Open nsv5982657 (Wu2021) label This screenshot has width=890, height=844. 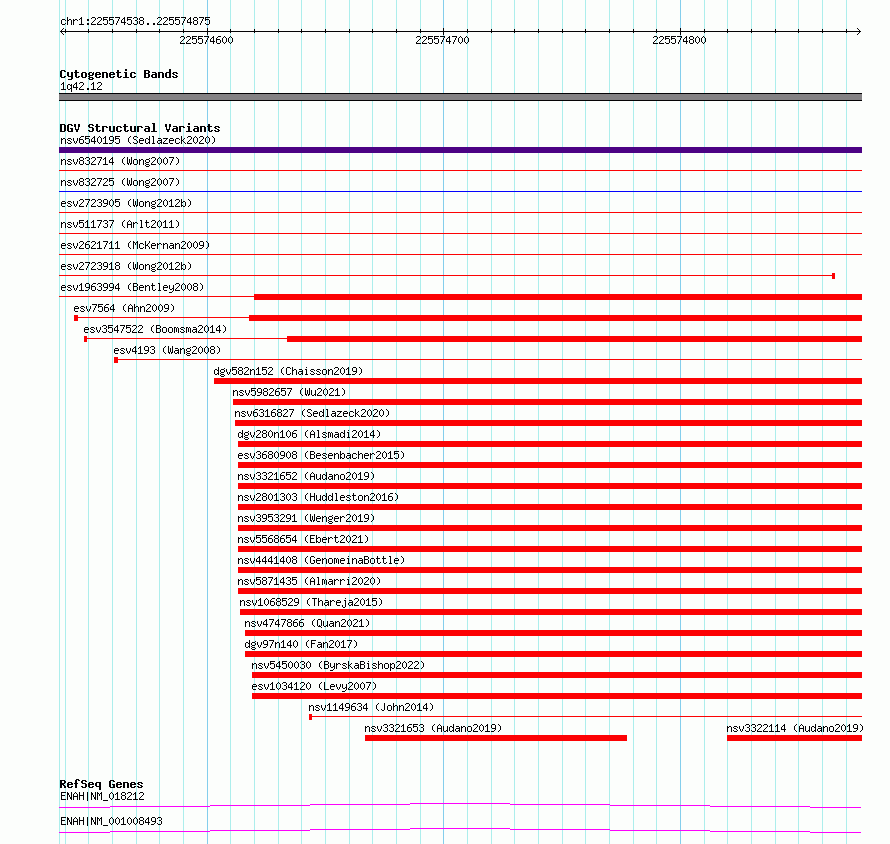pos(289,392)
